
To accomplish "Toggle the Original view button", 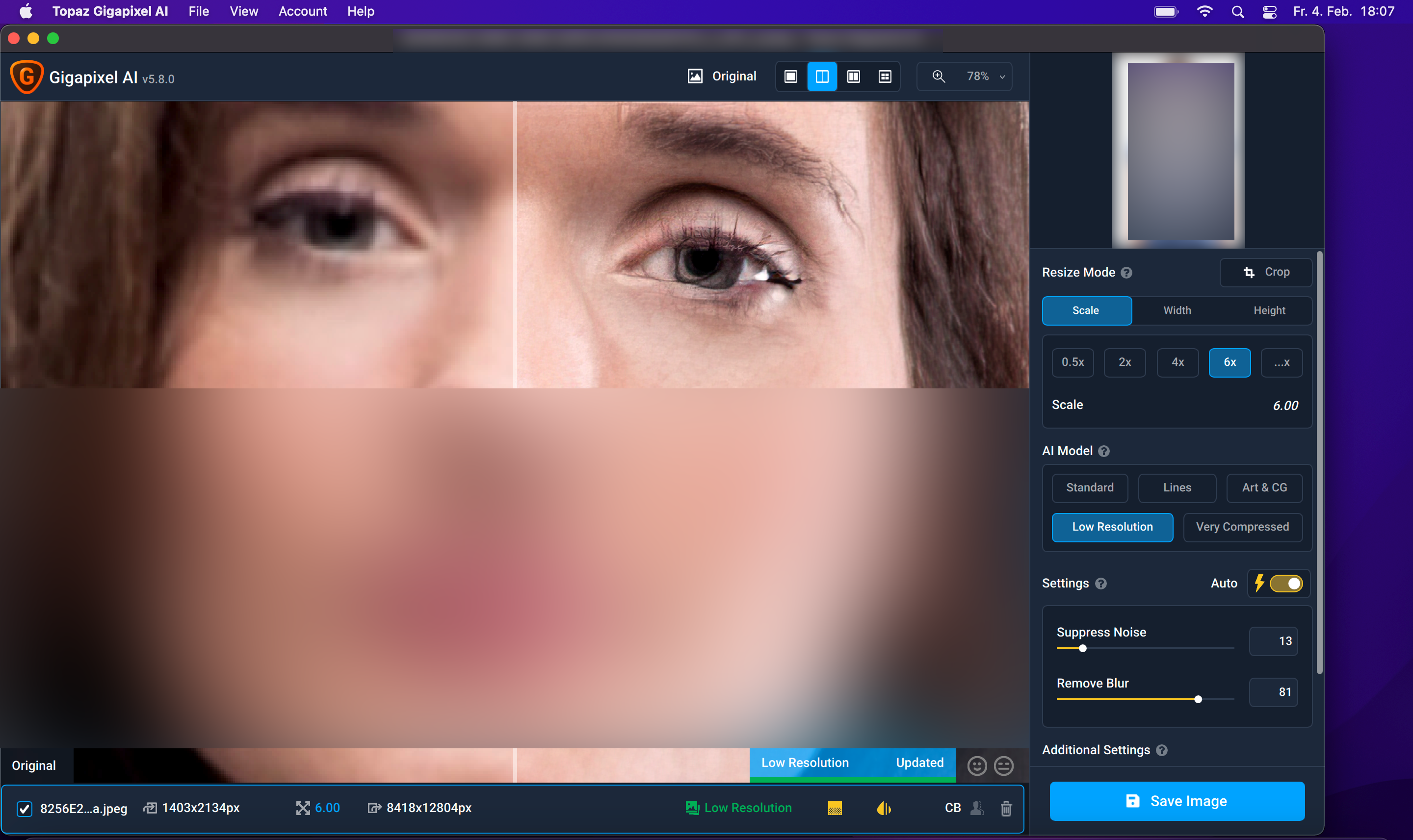I will click(722, 76).
